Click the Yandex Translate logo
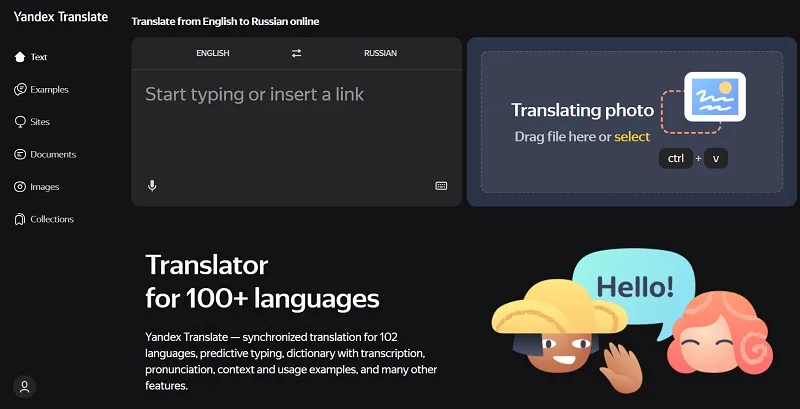800x409 pixels. (x=61, y=16)
